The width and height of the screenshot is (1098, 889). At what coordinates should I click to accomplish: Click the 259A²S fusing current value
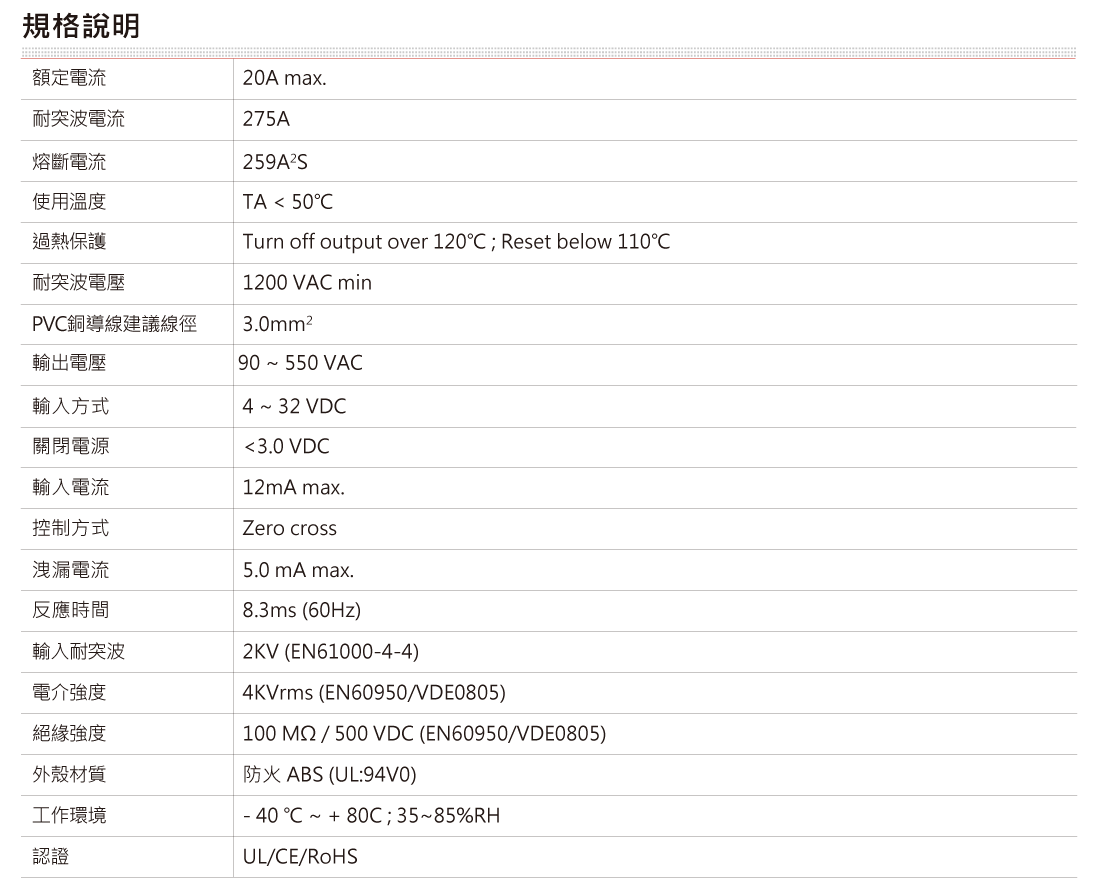click(276, 161)
